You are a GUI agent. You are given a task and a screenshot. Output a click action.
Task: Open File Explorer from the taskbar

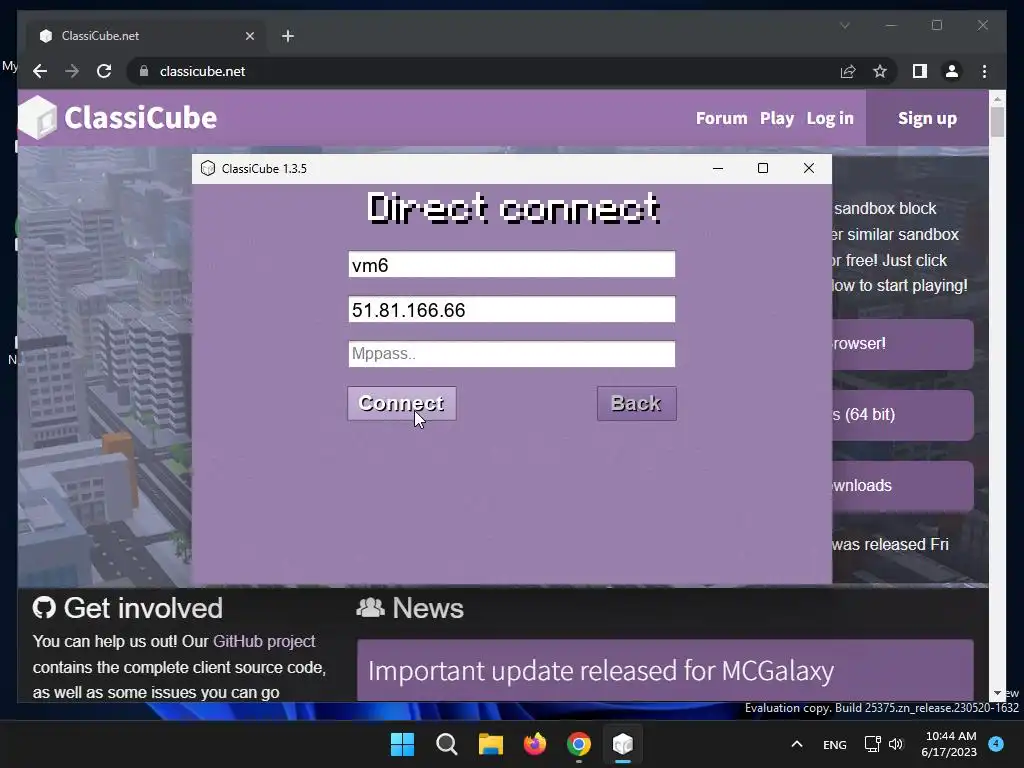click(490, 744)
